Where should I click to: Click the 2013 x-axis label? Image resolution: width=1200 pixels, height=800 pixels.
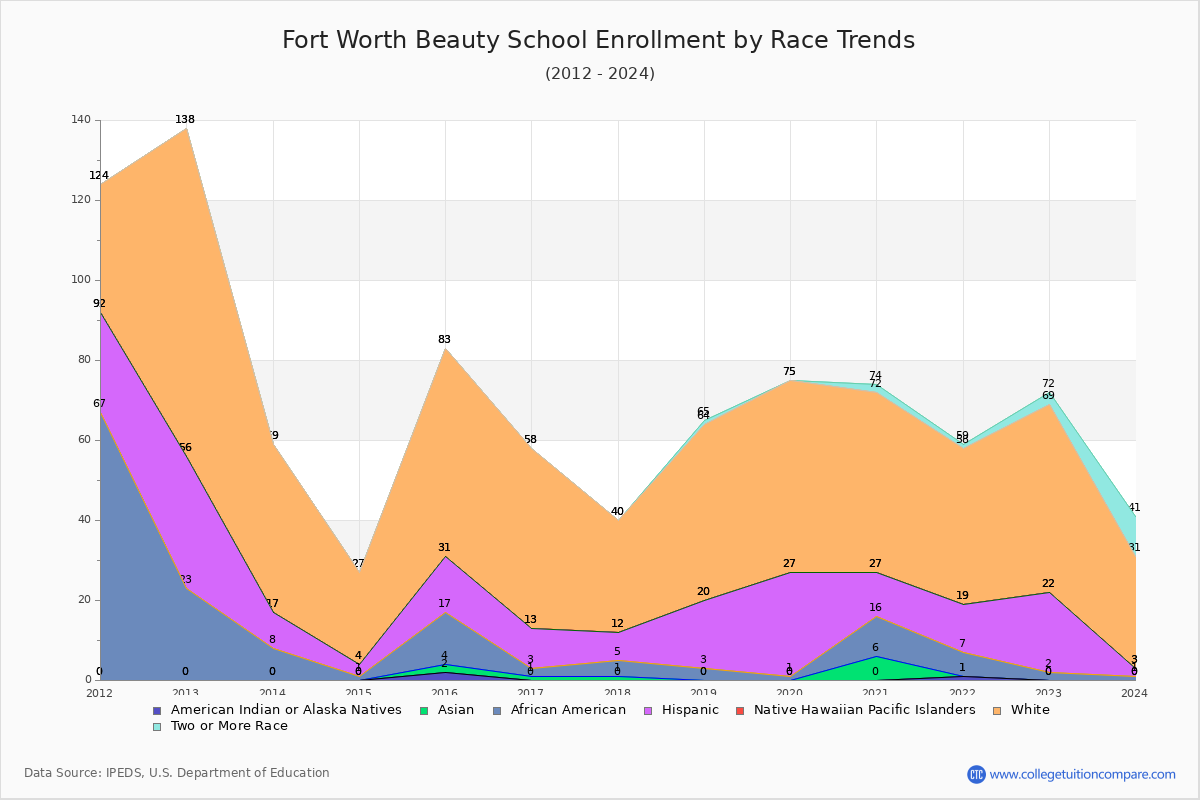[186, 693]
